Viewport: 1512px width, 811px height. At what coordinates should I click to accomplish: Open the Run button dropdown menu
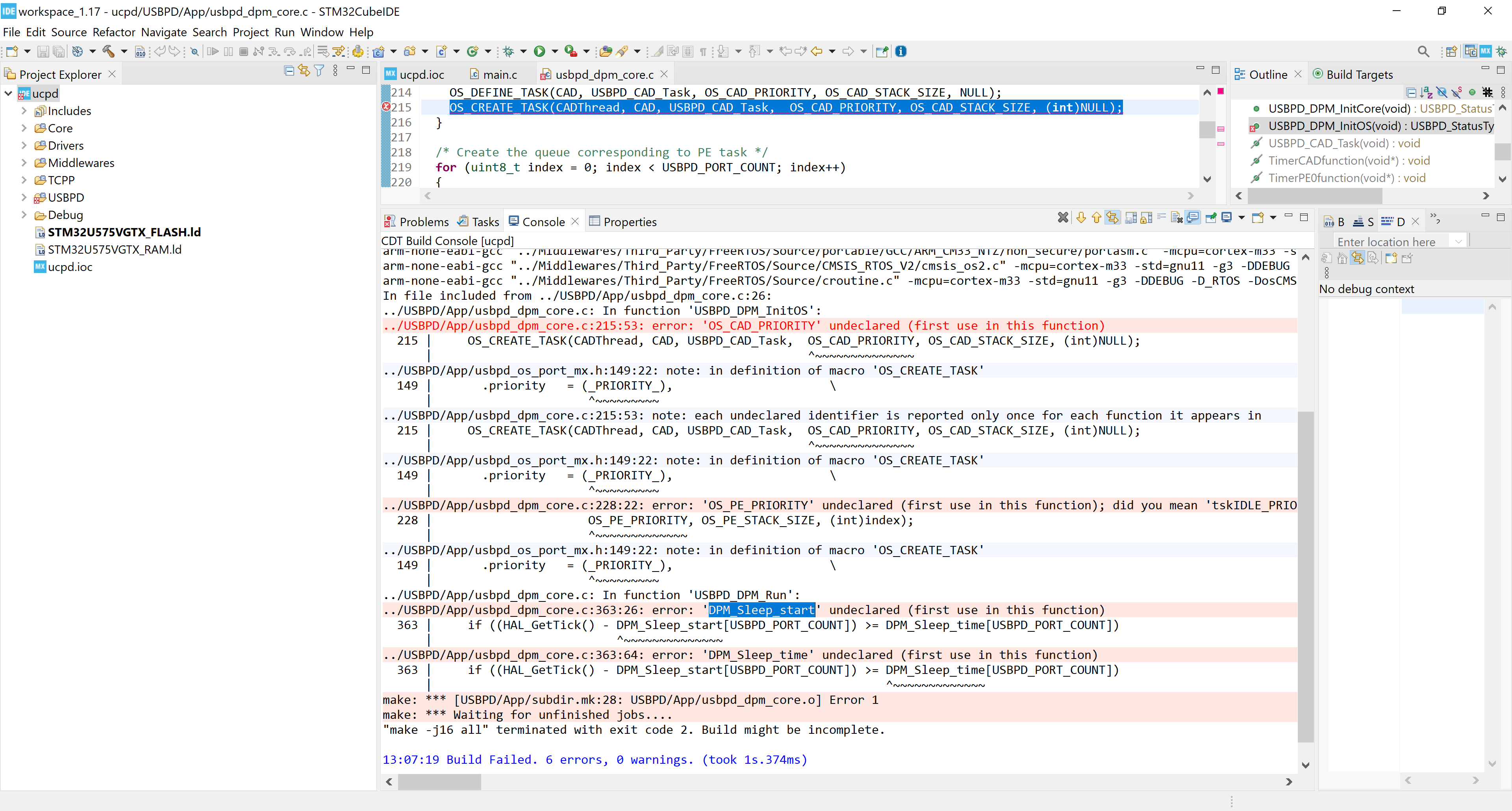tap(555, 51)
